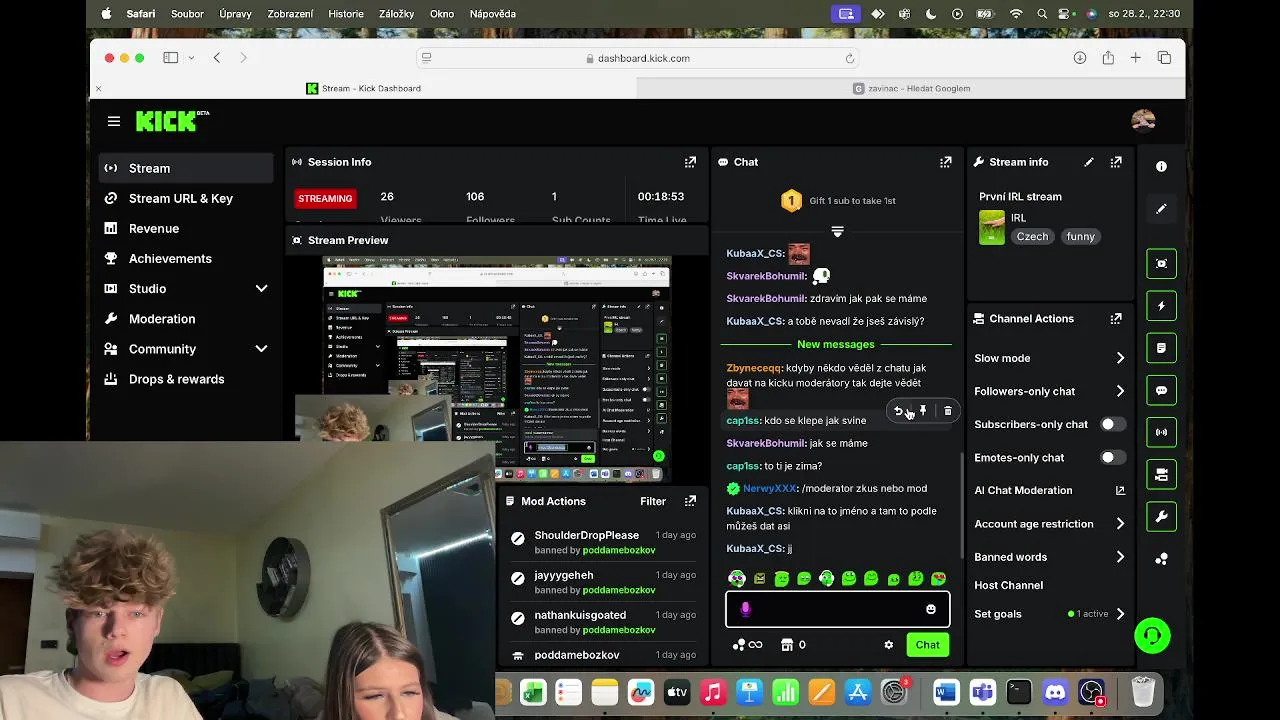Image resolution: width=1280 pixels, height=720 pixels.
Task: Open the shop icon below chat input
Action: pyautogui.click(x=786, y=645)
